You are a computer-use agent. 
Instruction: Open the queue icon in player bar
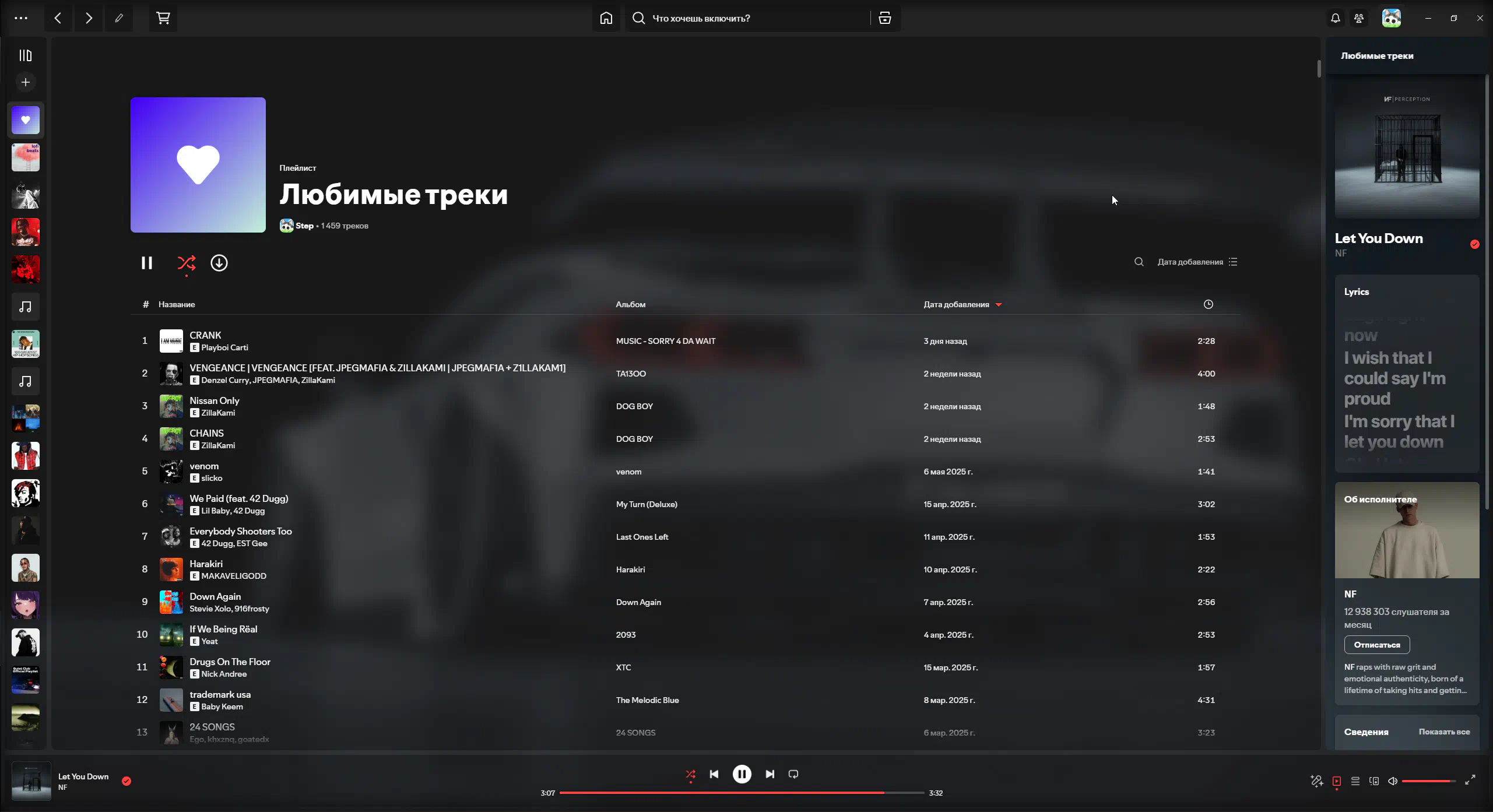tap(1355, 781)
